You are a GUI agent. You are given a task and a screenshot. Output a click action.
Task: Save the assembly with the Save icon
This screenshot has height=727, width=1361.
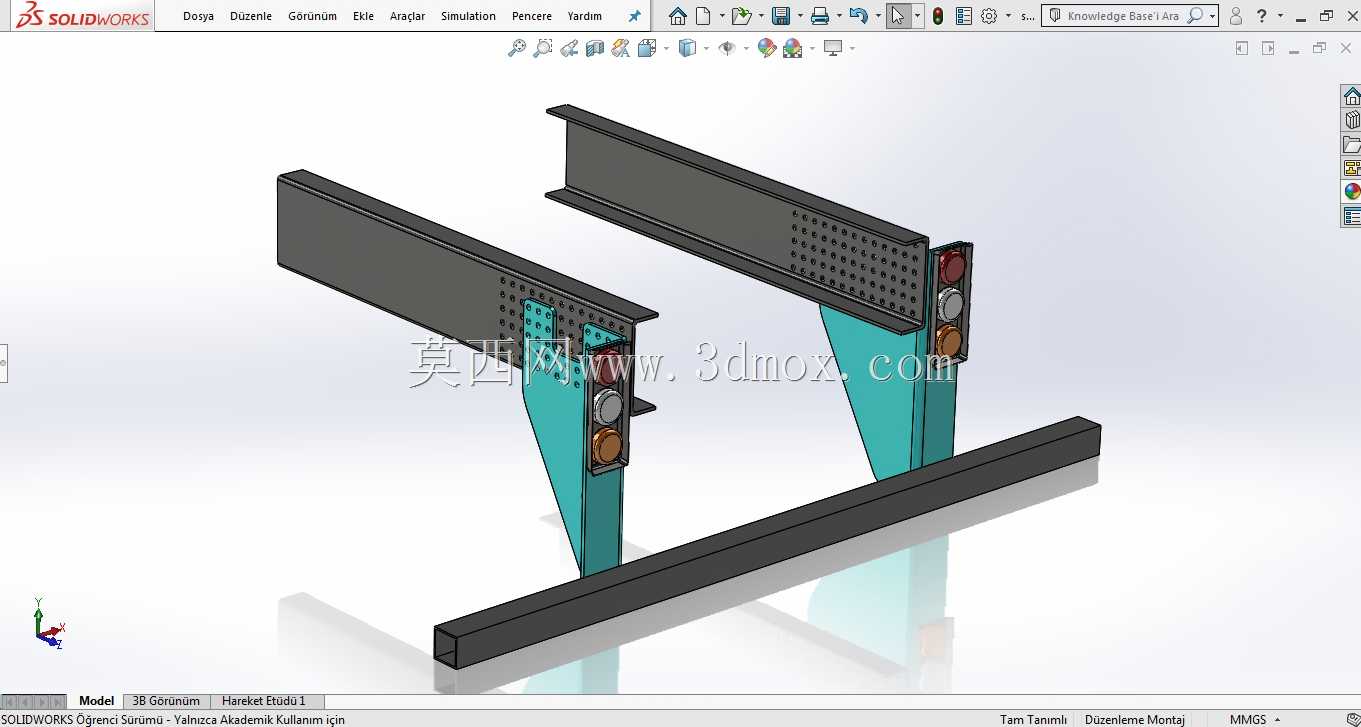click(781, 16)
